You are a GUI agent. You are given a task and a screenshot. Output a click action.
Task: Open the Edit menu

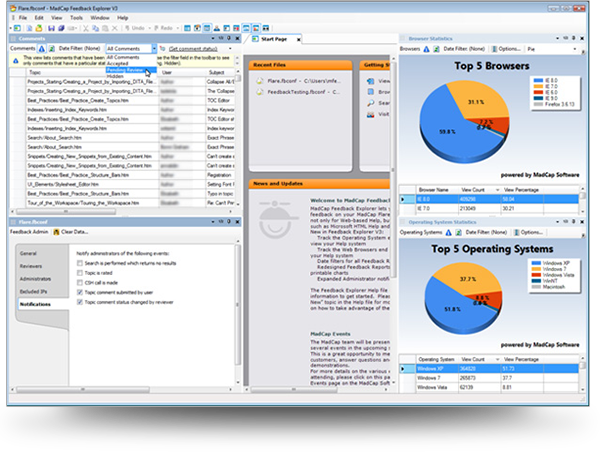(x=39, y=18)
